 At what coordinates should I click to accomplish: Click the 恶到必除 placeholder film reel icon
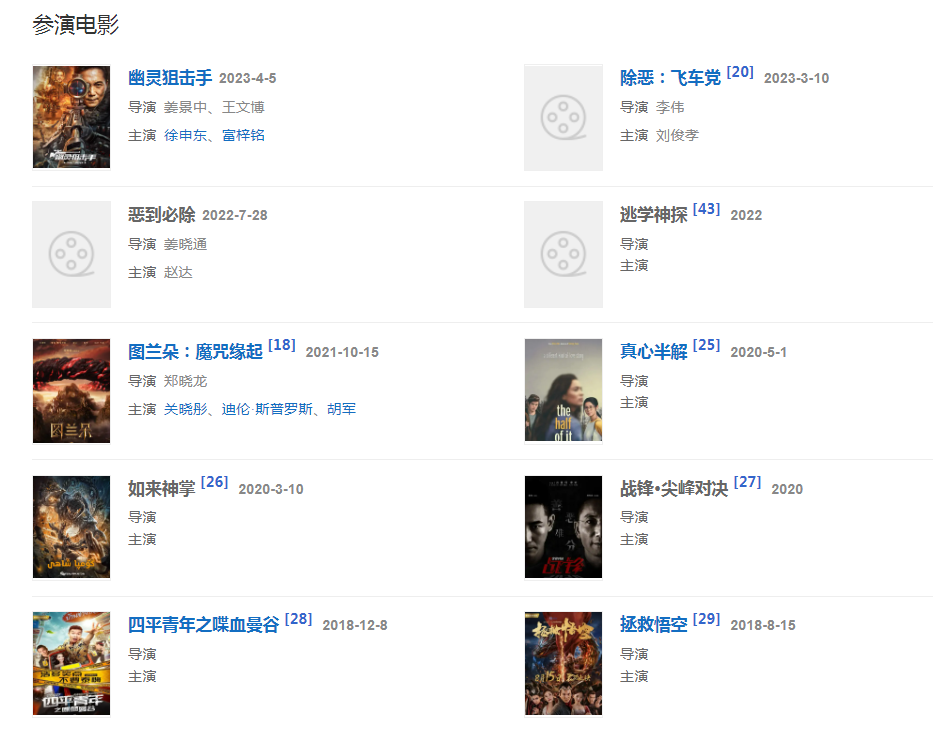point(71,254)
